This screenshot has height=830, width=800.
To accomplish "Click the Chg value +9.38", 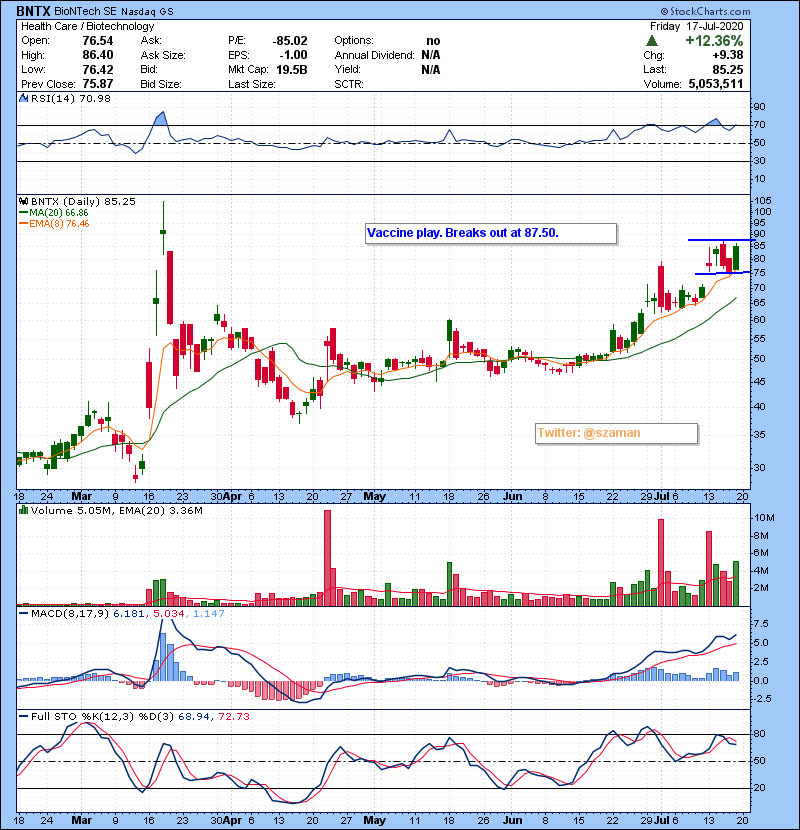I will click(727, 55).
